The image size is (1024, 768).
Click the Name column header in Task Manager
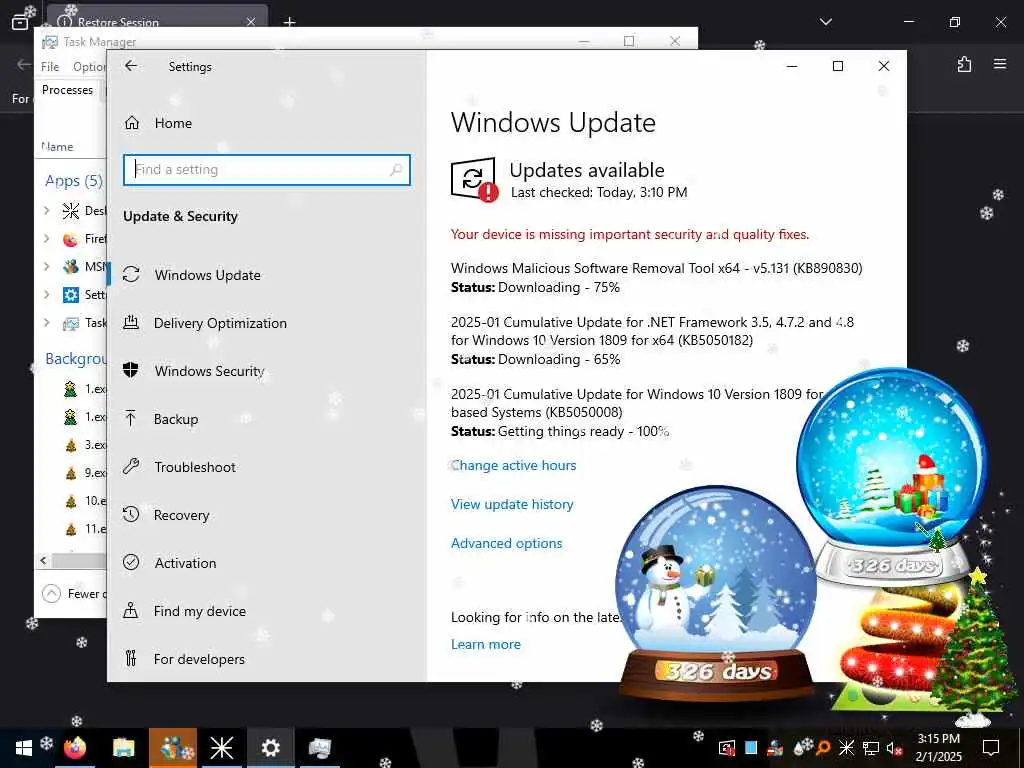[x=57, y=147]
